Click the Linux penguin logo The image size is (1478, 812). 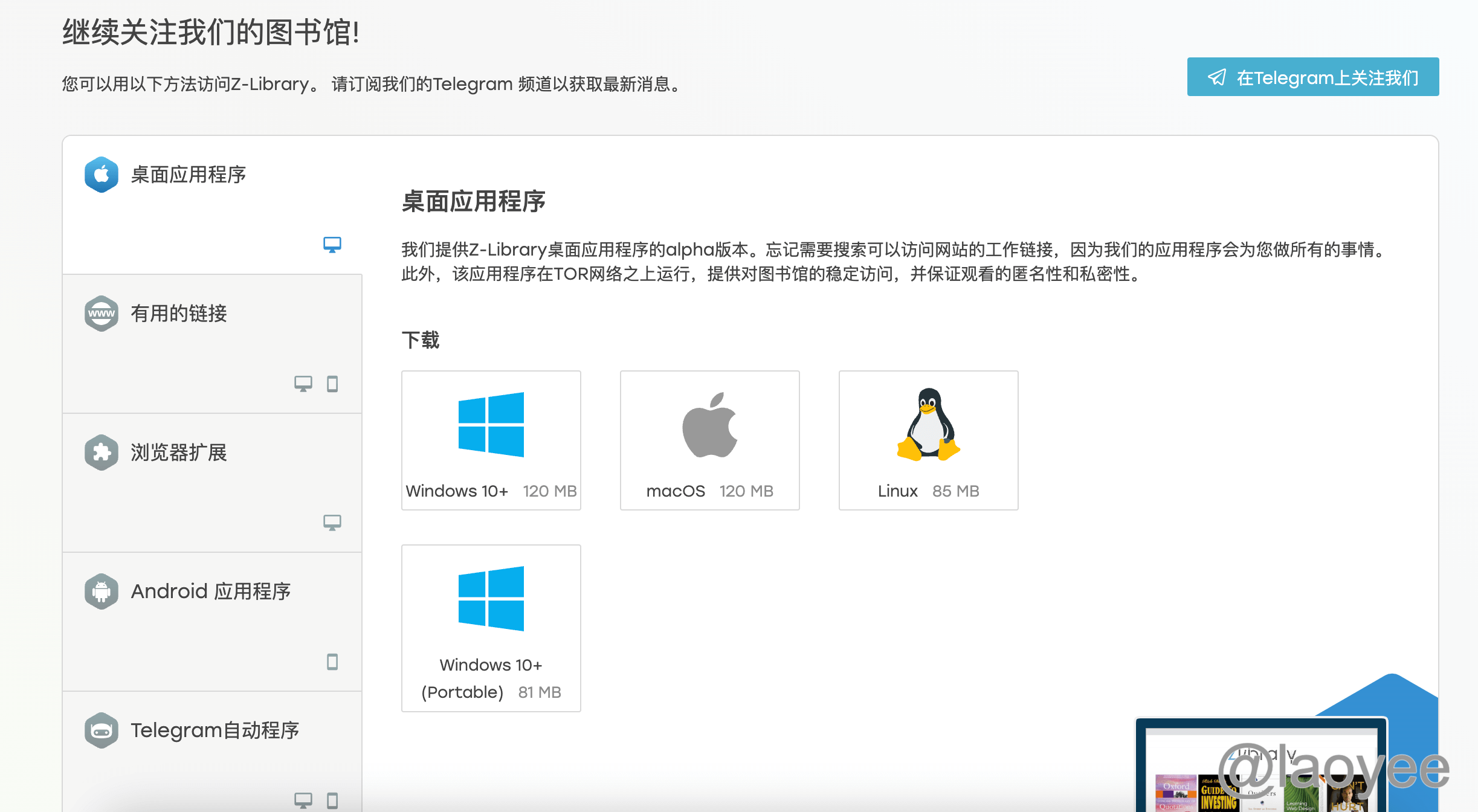coord(928,425)
